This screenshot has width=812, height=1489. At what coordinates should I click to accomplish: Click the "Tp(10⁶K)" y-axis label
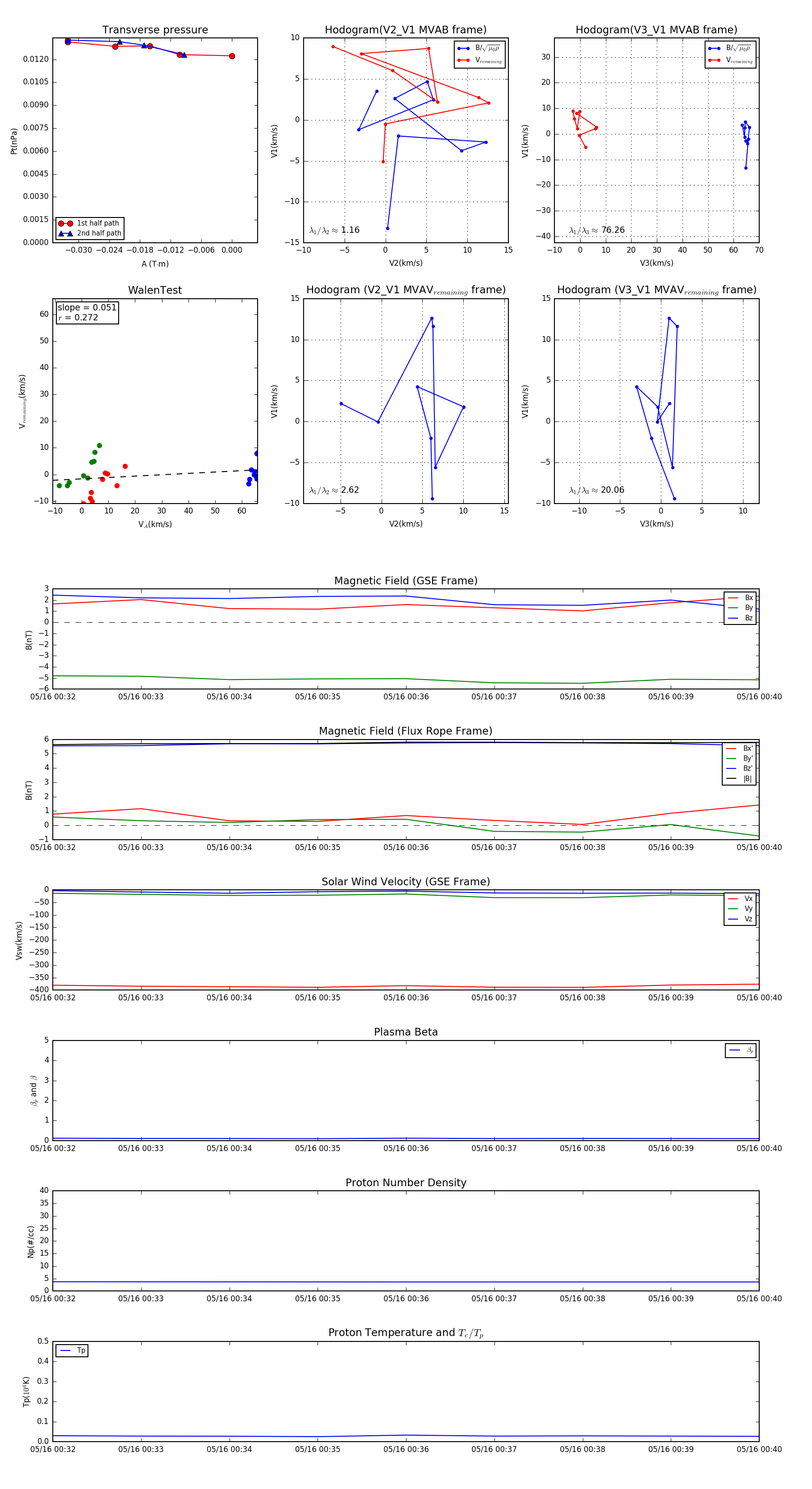25,1392
